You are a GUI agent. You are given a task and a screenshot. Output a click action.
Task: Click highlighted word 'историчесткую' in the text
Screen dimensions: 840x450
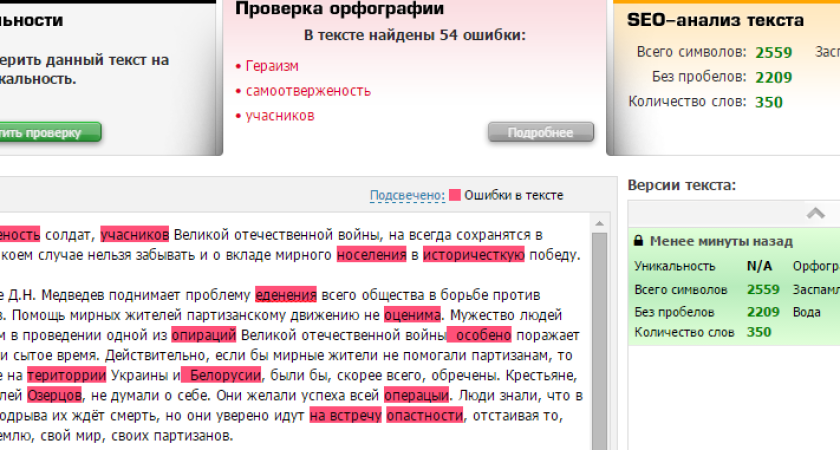473,255
